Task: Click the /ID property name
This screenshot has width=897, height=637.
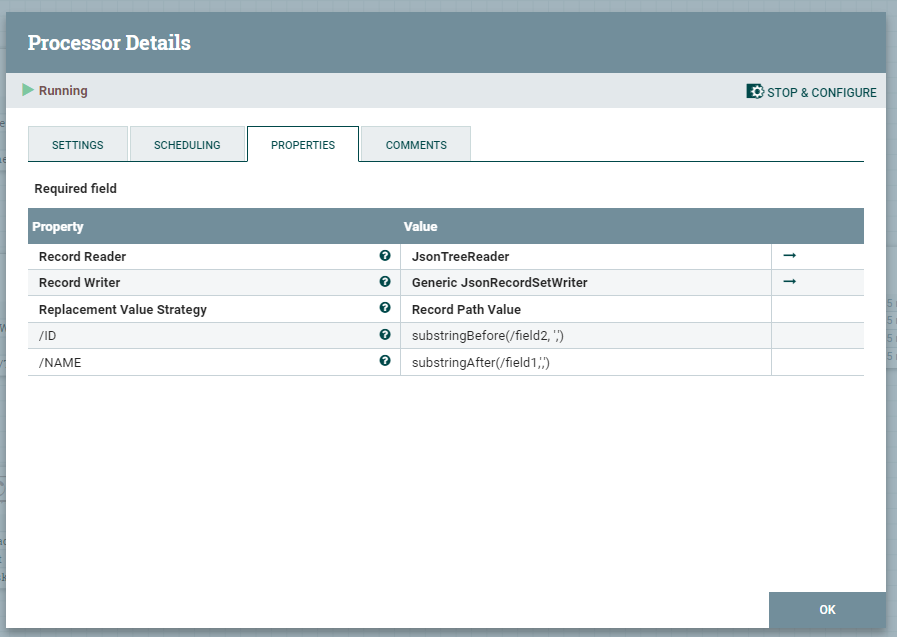Action: pyautogui.click(x=47, y=336)
